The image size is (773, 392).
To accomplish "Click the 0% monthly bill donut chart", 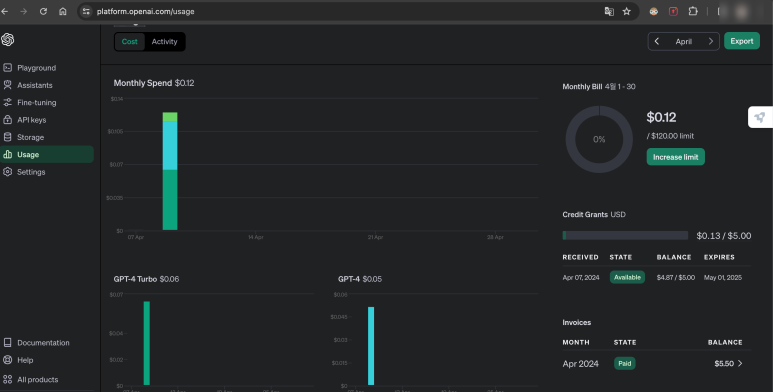I will 599,139.
